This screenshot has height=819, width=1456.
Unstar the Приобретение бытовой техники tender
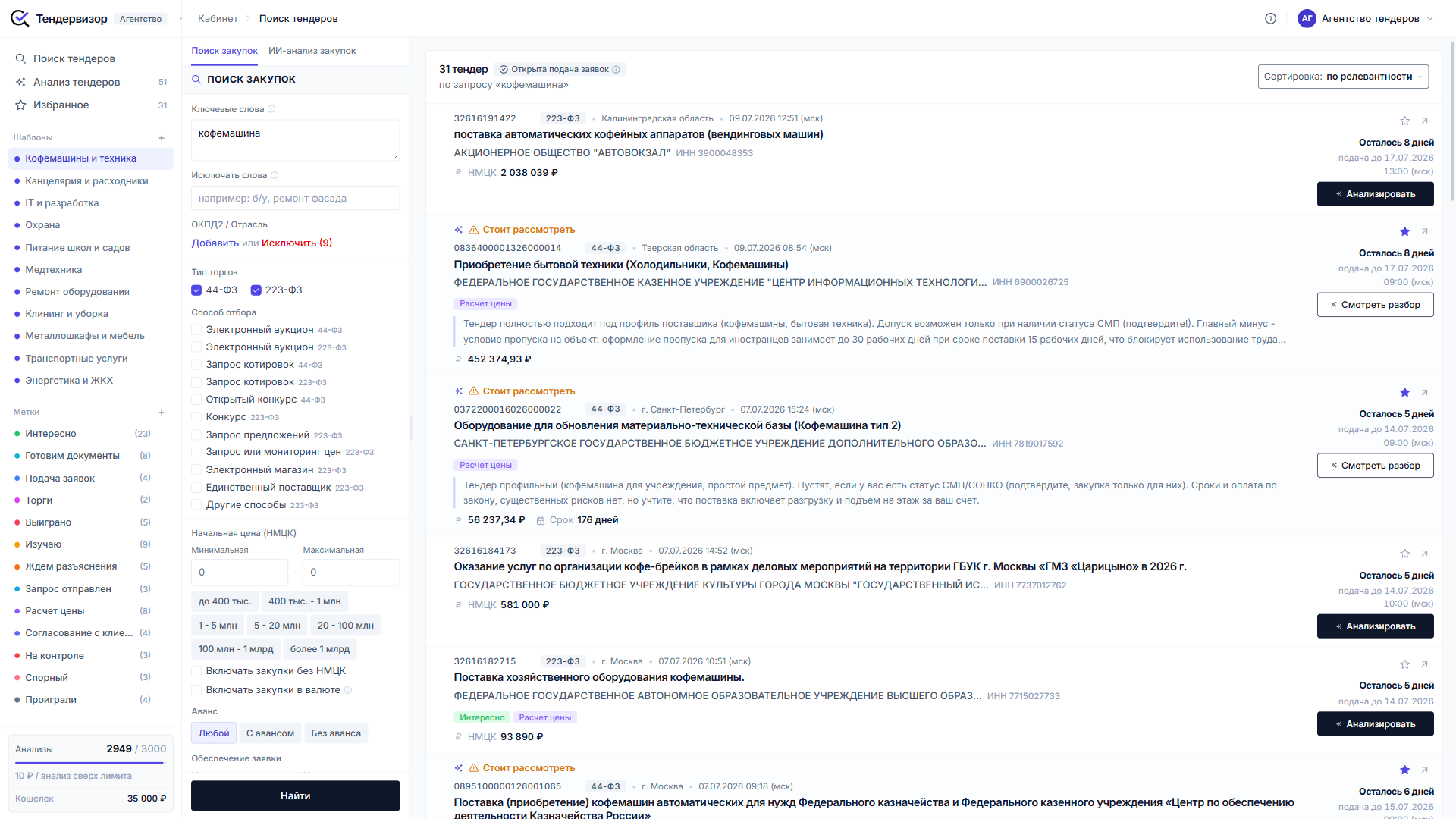(x=1404, y=231)
